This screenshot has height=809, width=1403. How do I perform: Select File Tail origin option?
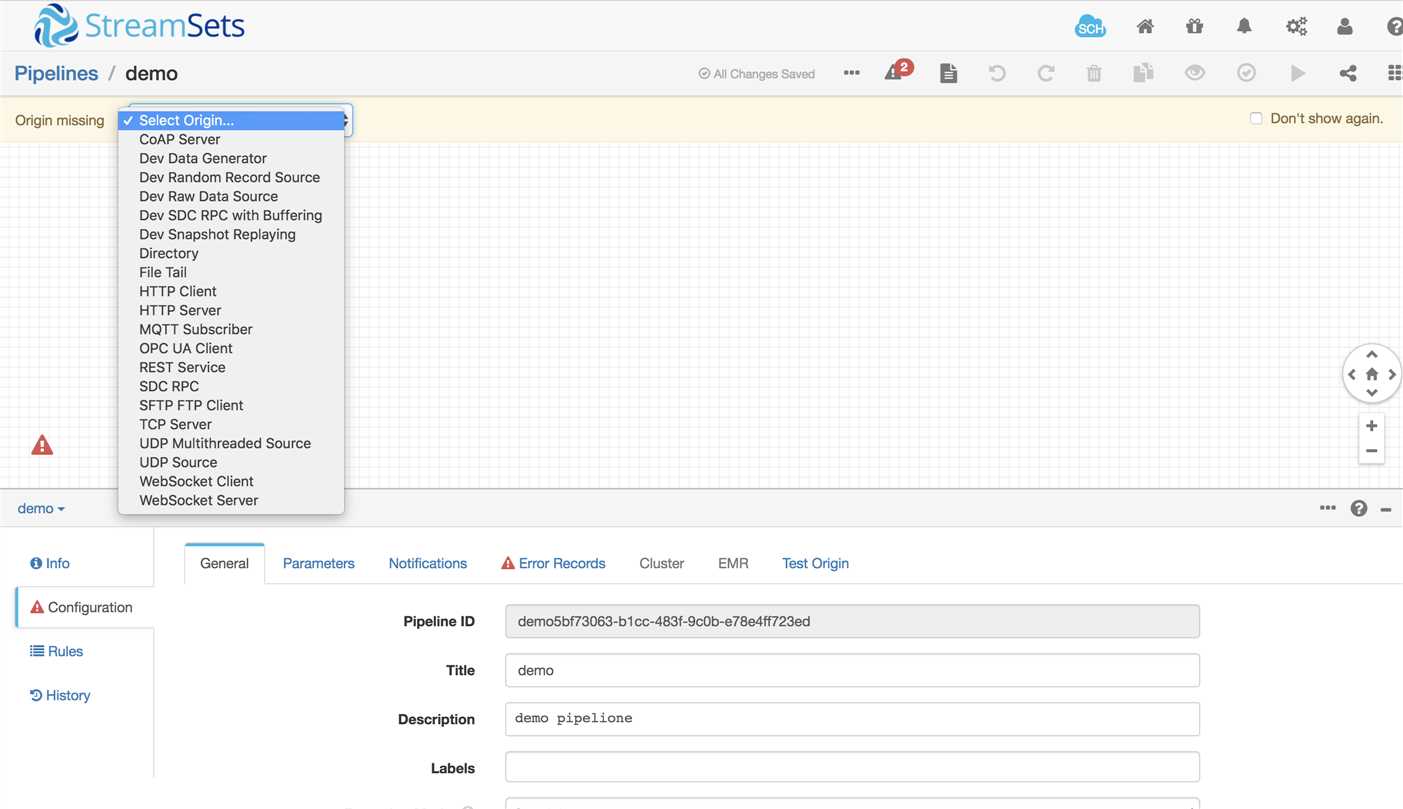coord(231,272)
